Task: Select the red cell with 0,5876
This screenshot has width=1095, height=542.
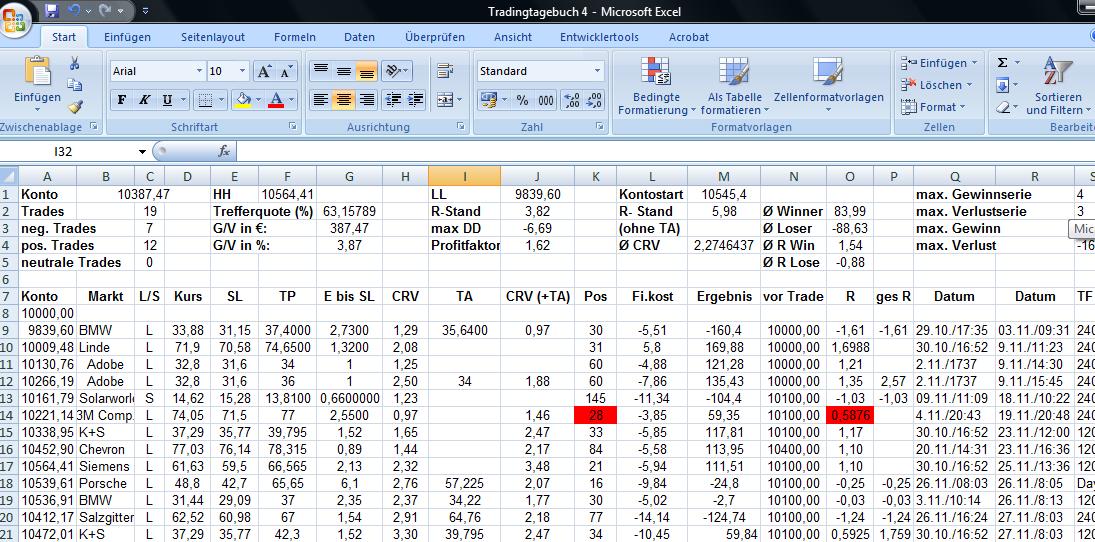Action: pyautogui.click(x=849, y=415)
